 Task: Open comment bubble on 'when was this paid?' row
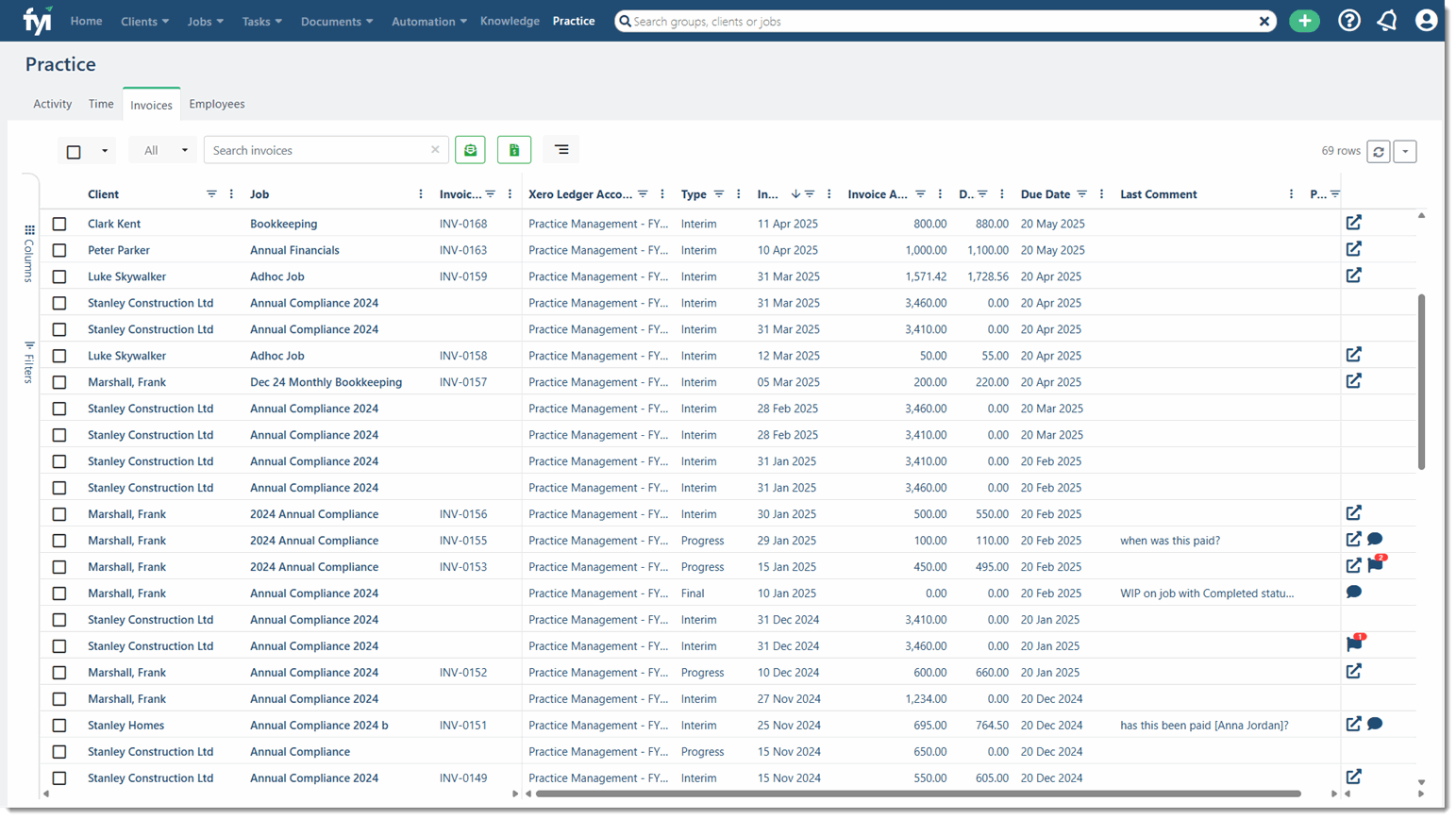[1375, 540]
